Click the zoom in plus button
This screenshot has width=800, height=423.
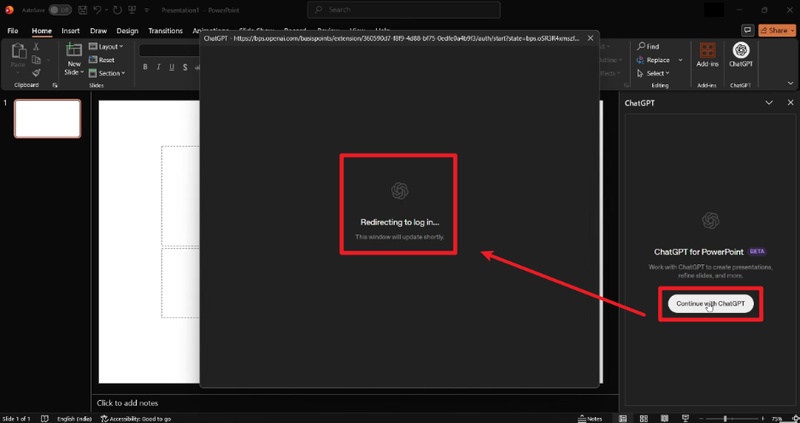click(763, 418)
